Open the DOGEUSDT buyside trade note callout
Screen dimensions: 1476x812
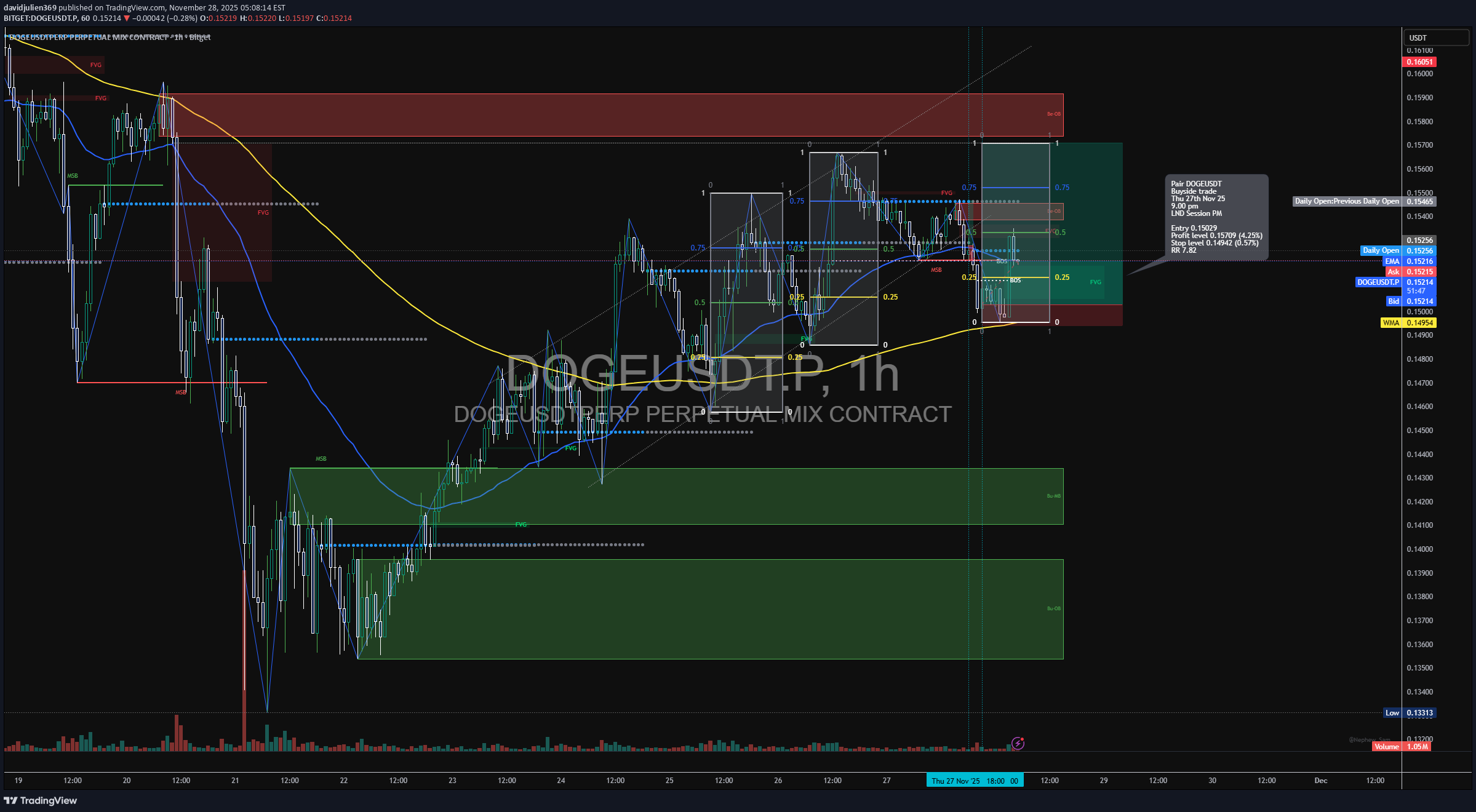coord(1216,217)
